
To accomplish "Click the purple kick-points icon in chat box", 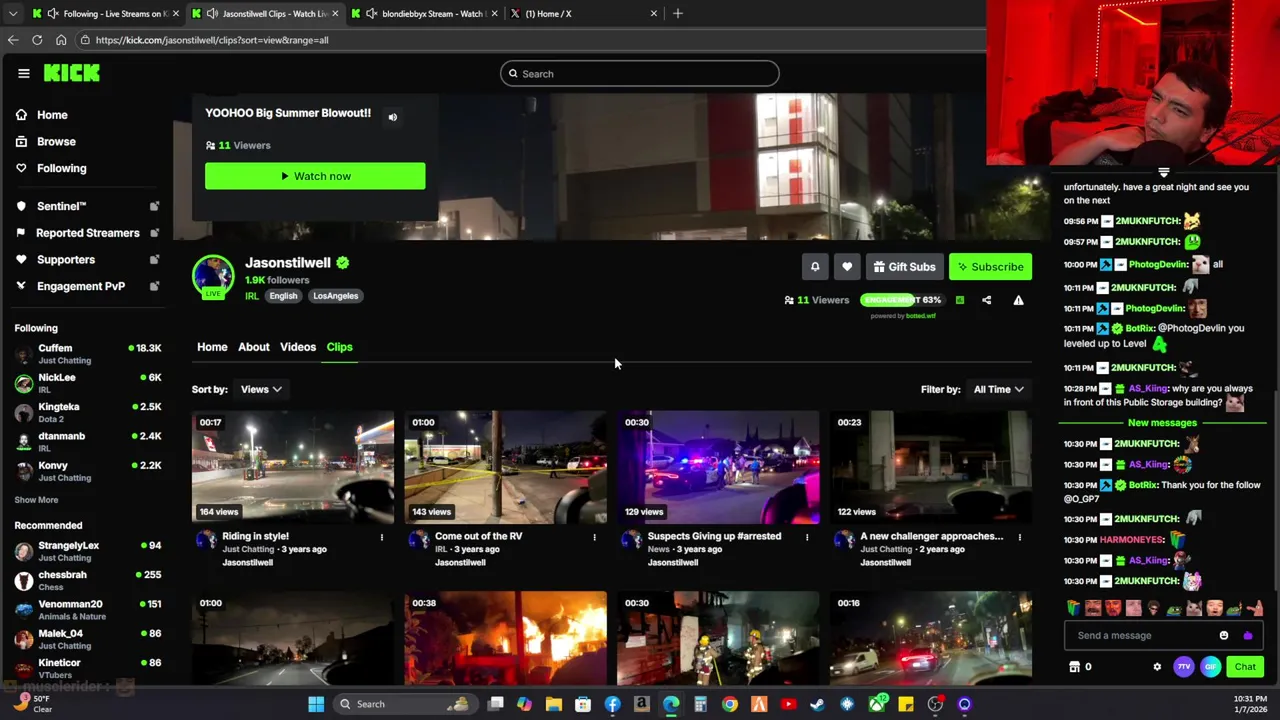I will pos(1247,635).
